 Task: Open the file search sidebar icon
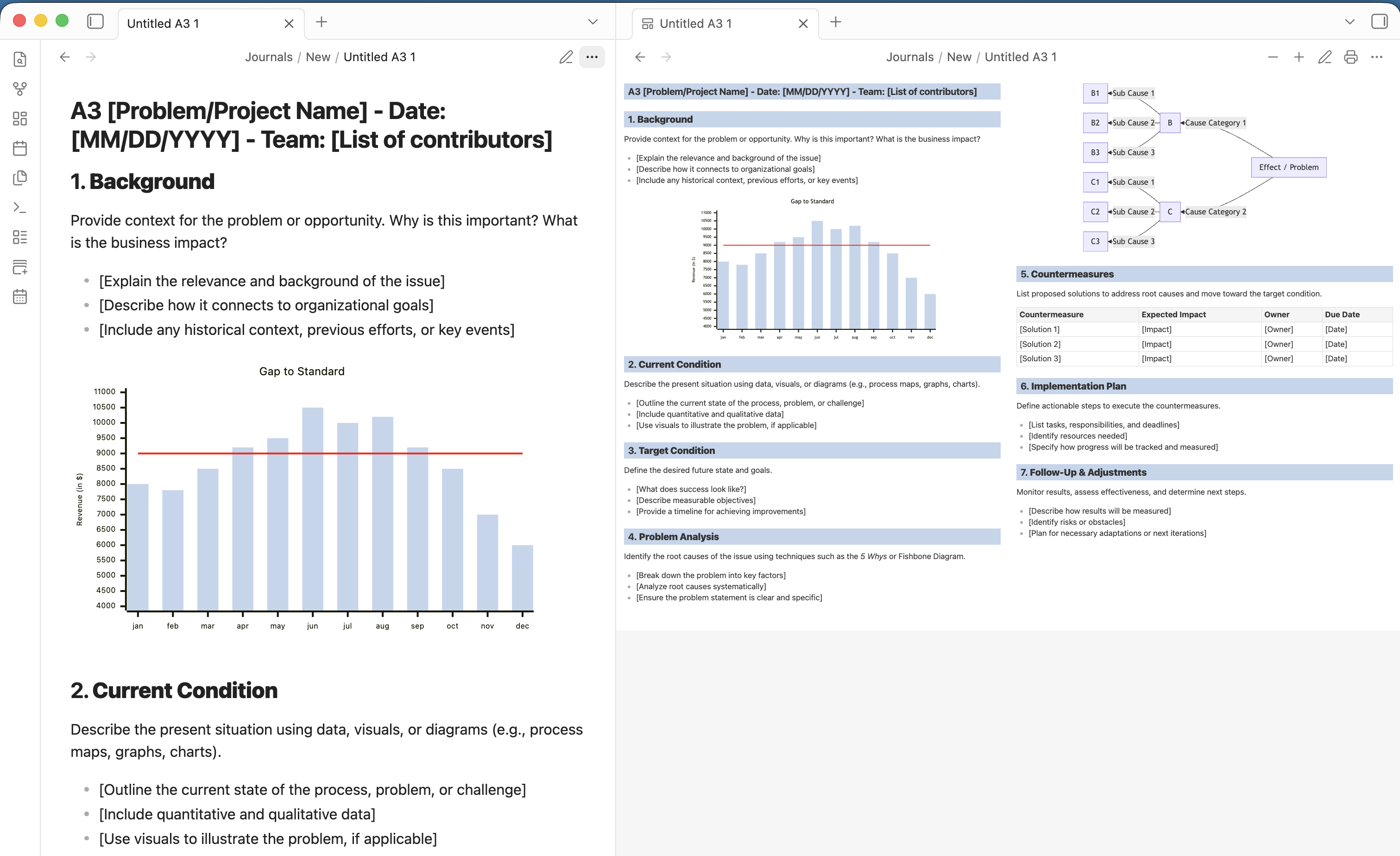coord(20,59)
